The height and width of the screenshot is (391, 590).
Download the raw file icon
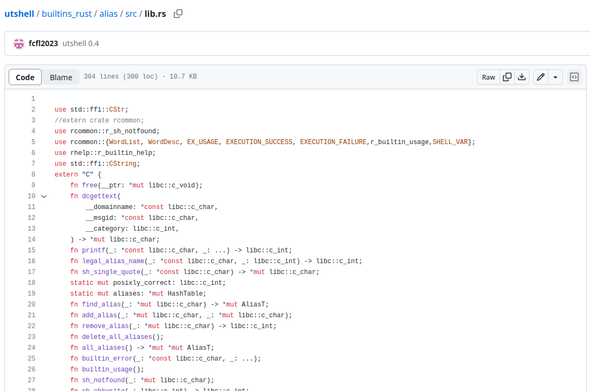tap(522, 77)
